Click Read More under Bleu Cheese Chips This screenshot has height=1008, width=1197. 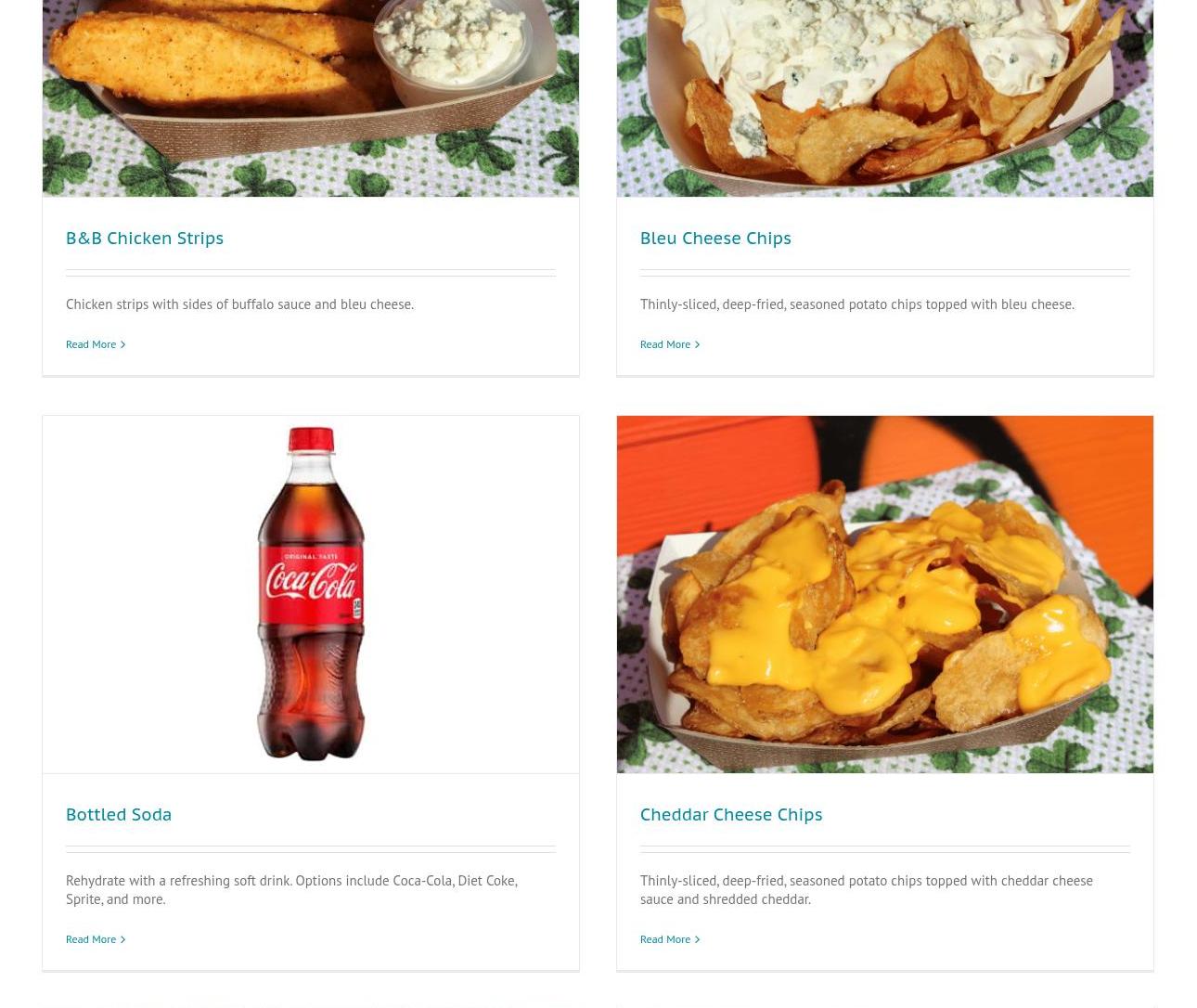[x=665, y=344]
